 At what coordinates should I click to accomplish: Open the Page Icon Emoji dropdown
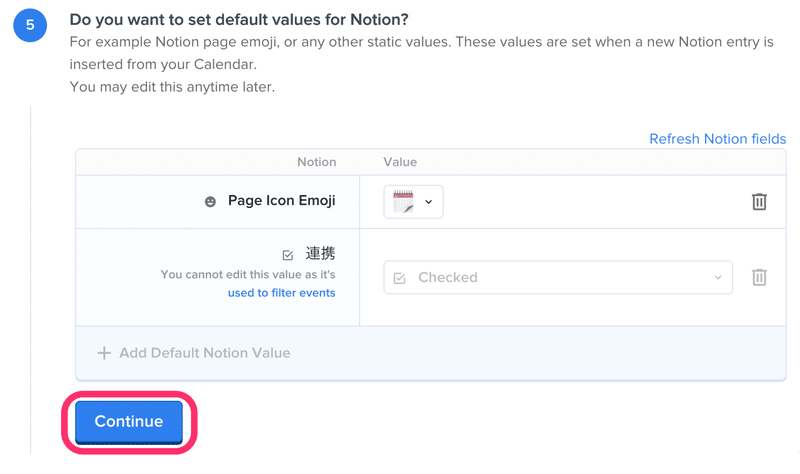coord(413,202)
